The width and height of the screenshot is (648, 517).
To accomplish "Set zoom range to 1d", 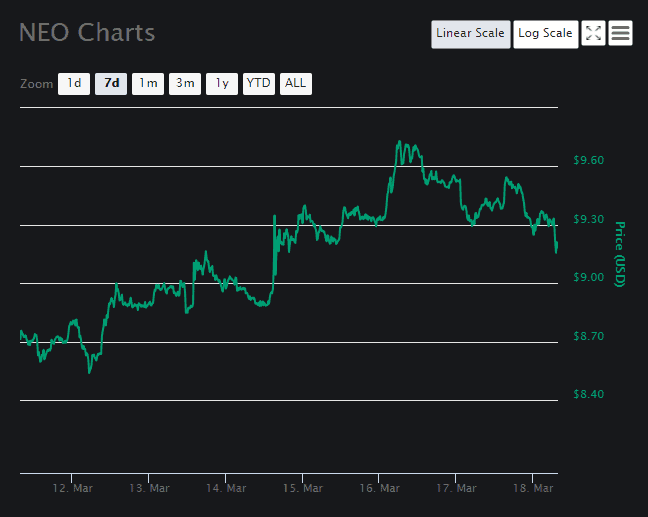I will [x=74, y=84].
